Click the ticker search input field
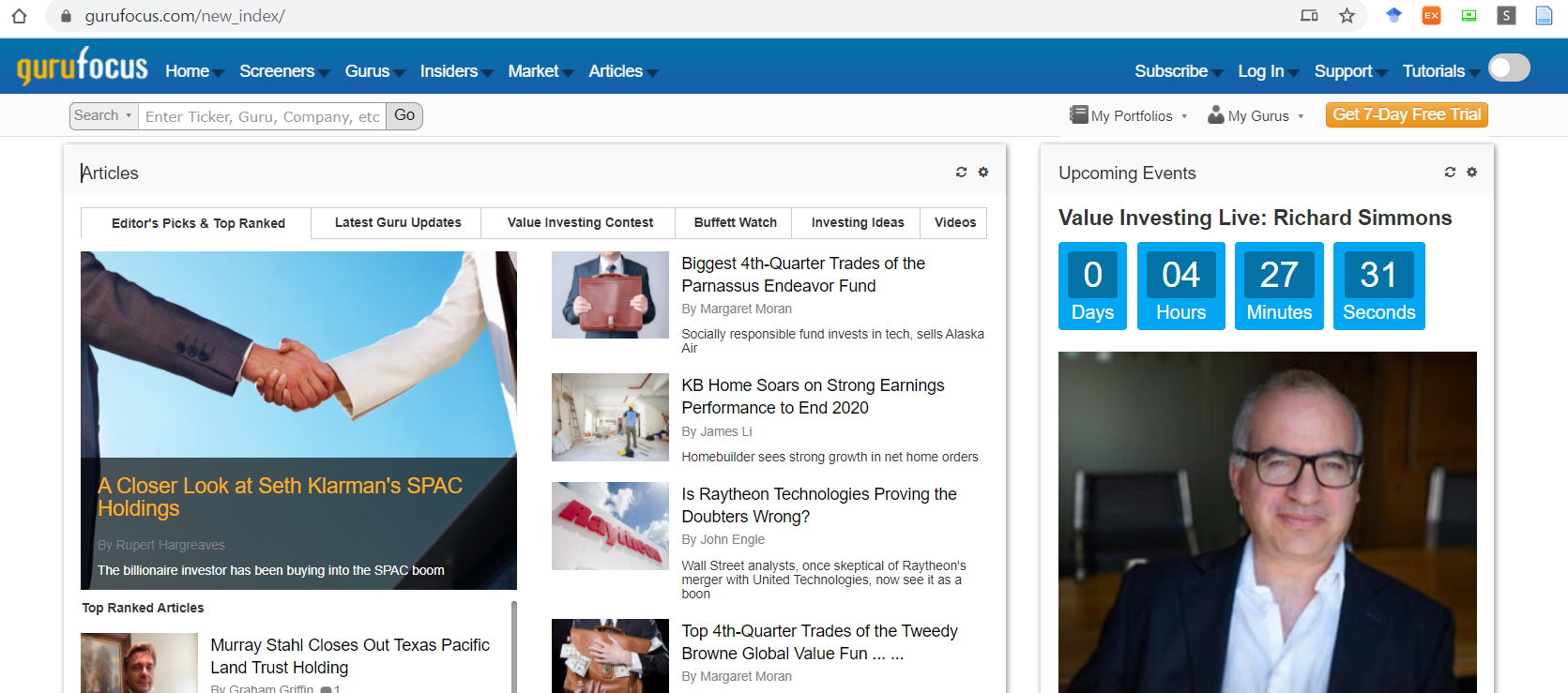The image size is (1568, 693). 263,116
